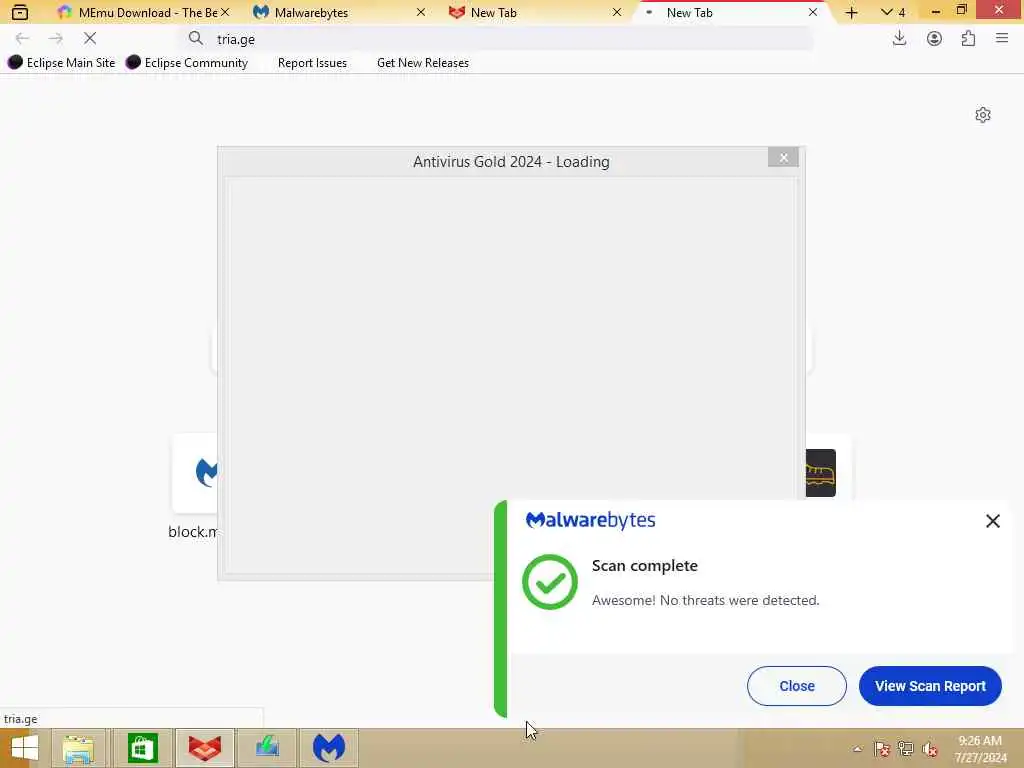Open Eclipse Main Site bookmark
The image size is (1024, 768).
pos(61,63)
